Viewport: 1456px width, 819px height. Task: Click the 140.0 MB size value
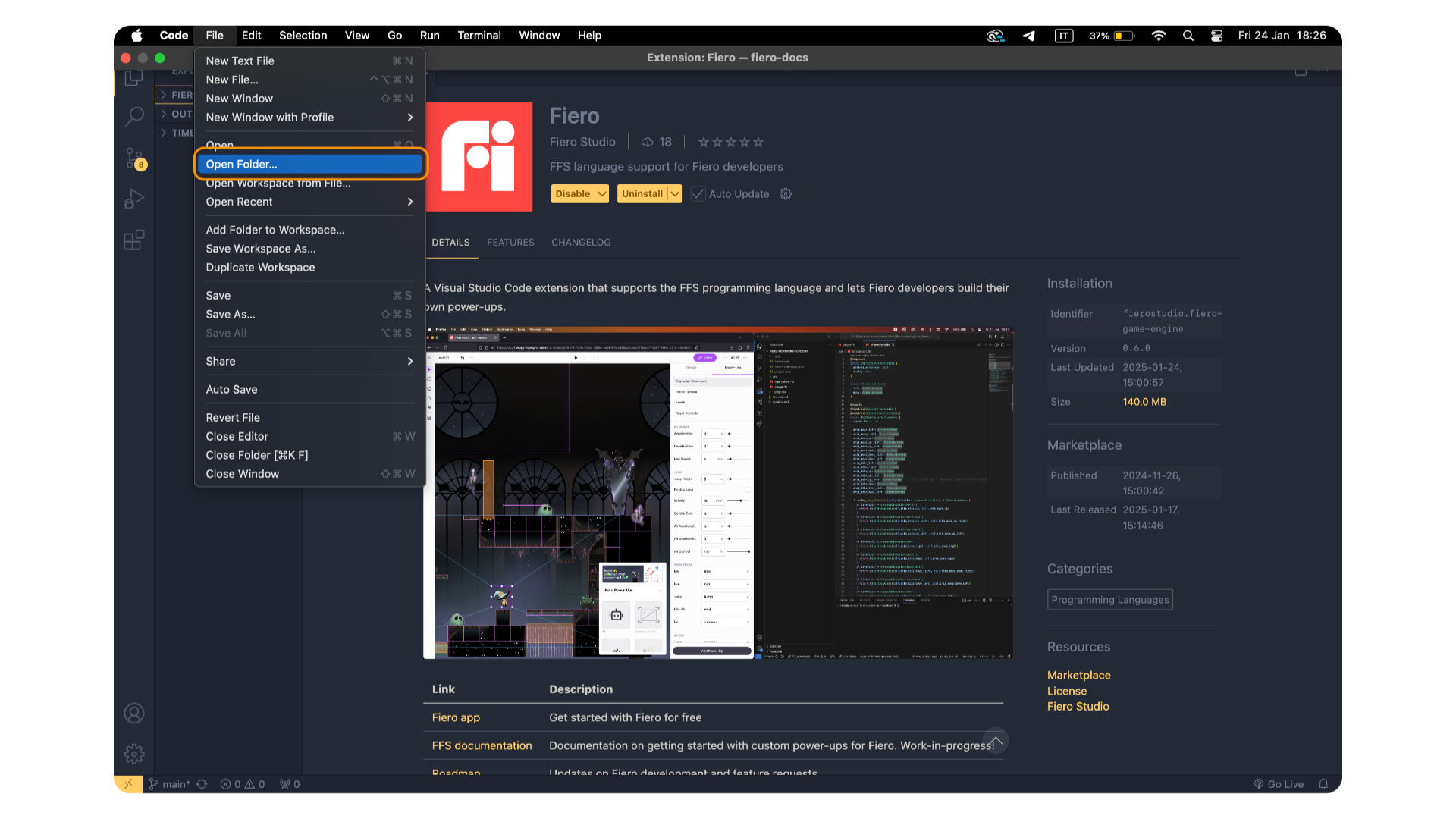tap(1144, 402)
